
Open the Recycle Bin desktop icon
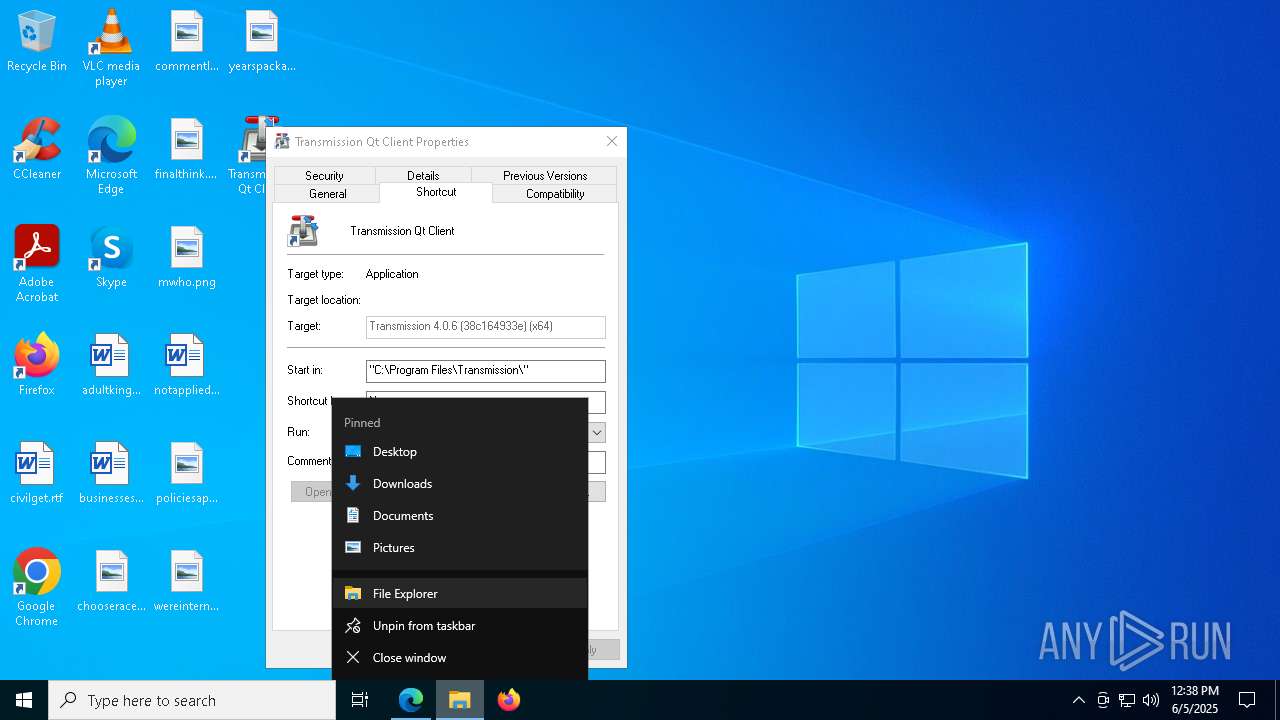coord(37,42)
